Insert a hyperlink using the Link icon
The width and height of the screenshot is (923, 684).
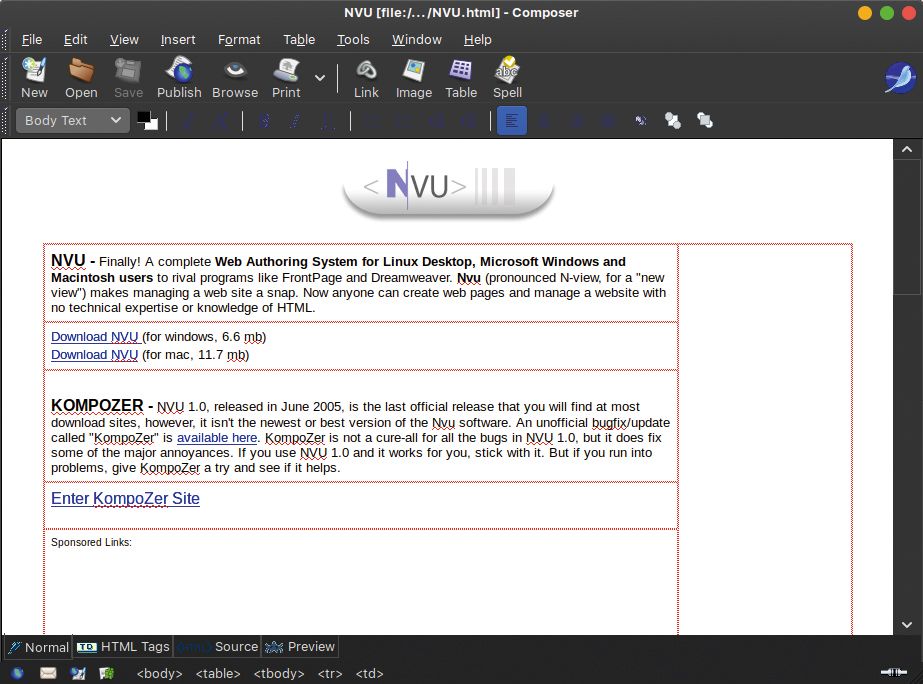[x=366, y=77]
